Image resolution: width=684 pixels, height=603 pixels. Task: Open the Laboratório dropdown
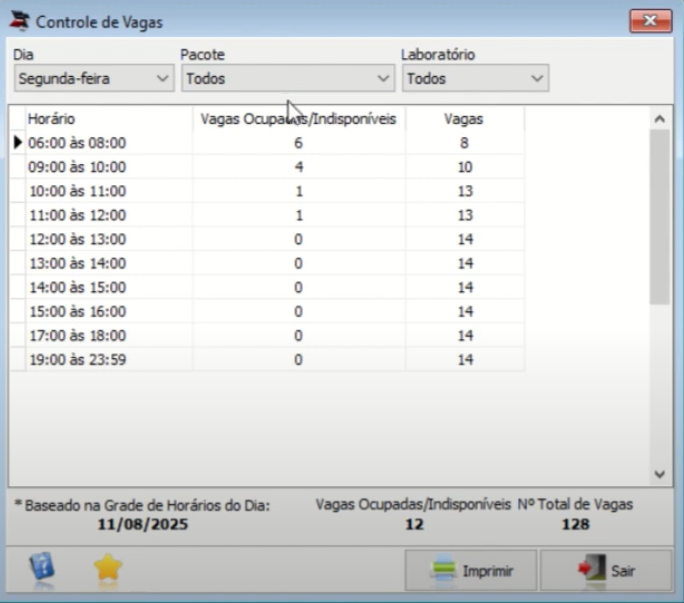click(x=475, y=79)
